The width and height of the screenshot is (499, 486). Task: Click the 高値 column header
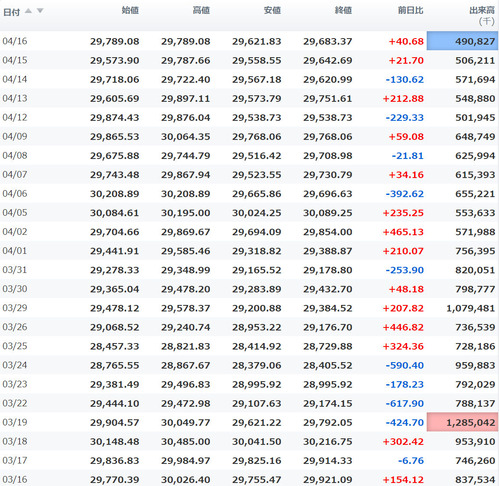point(201,11)
